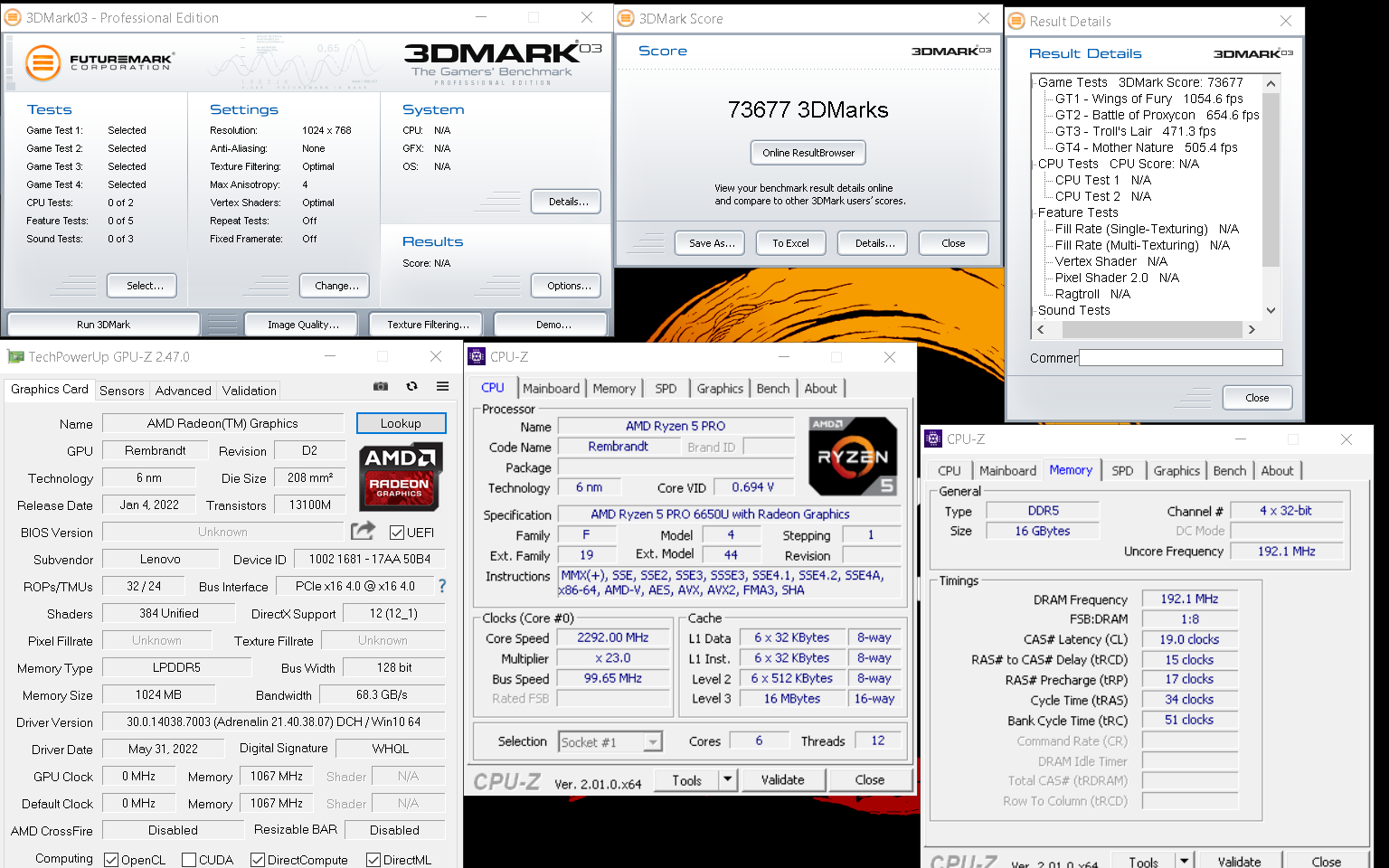Click the Change settings button
Screen dimensions: 1389x868
coord(336,286)
